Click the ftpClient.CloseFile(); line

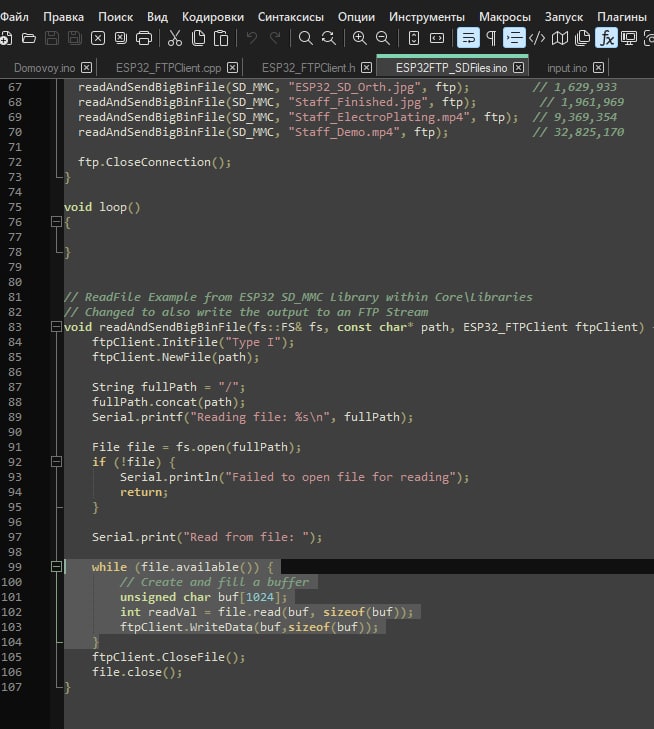click(168, 657)
